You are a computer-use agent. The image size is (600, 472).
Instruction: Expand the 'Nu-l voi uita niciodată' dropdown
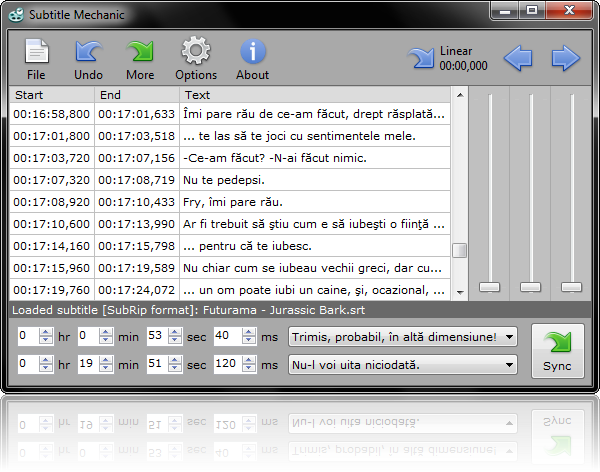(x=509, y=365)
